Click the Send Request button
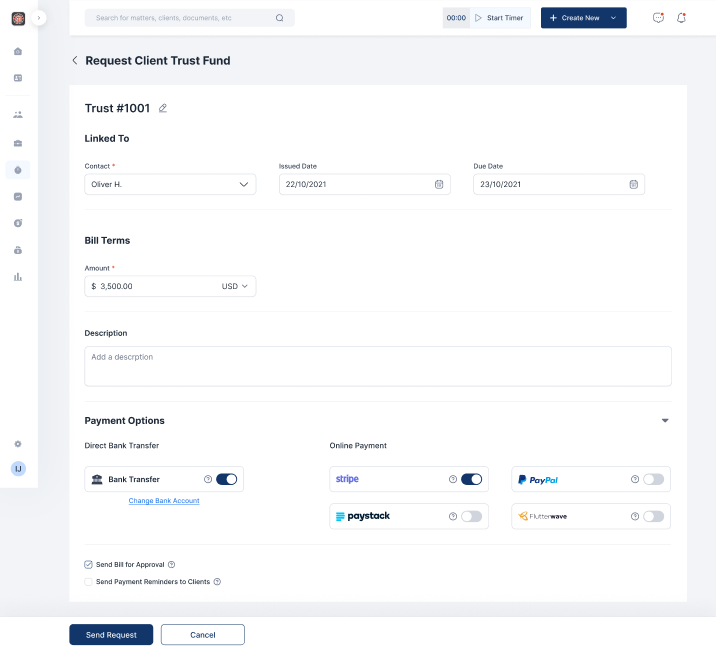716x646 pixels. 111,635
